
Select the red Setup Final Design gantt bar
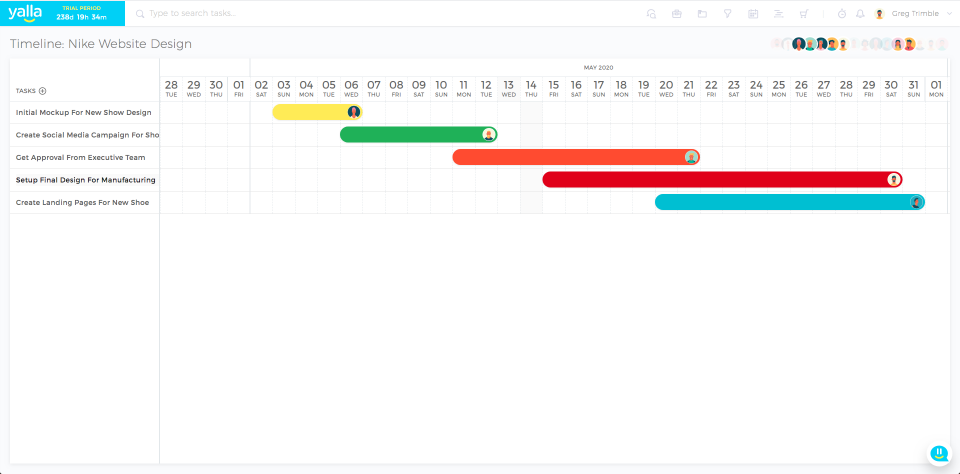[x=722, y=179]
